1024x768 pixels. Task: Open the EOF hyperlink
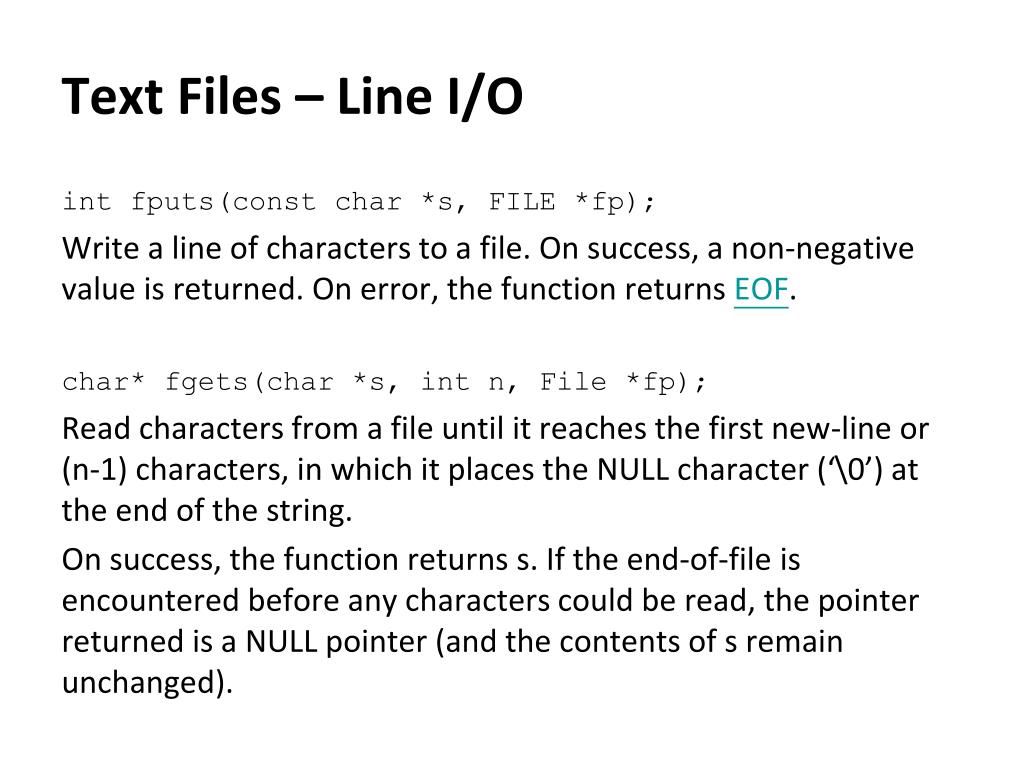761,289
